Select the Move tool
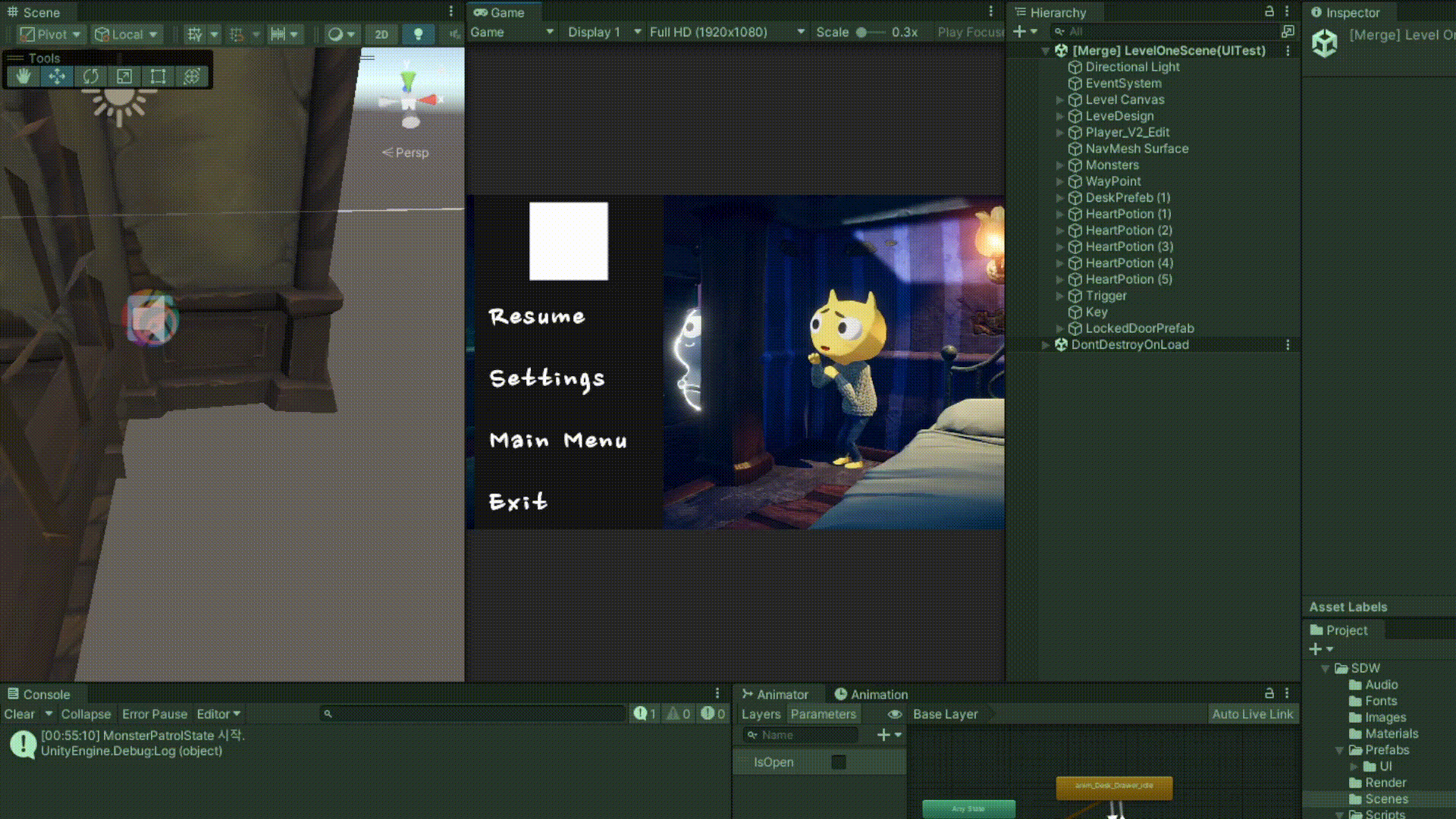 pos(57,76)
